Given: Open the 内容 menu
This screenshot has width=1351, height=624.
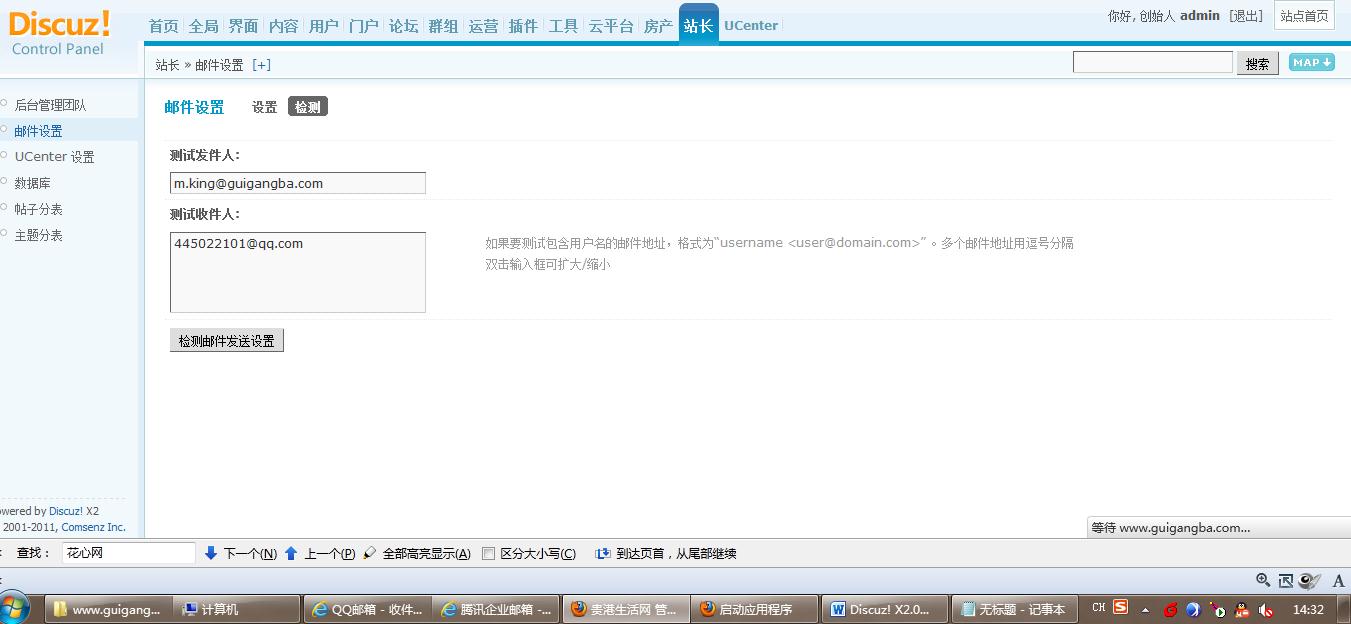Looking at the screenshot, I should coord(283,26).
